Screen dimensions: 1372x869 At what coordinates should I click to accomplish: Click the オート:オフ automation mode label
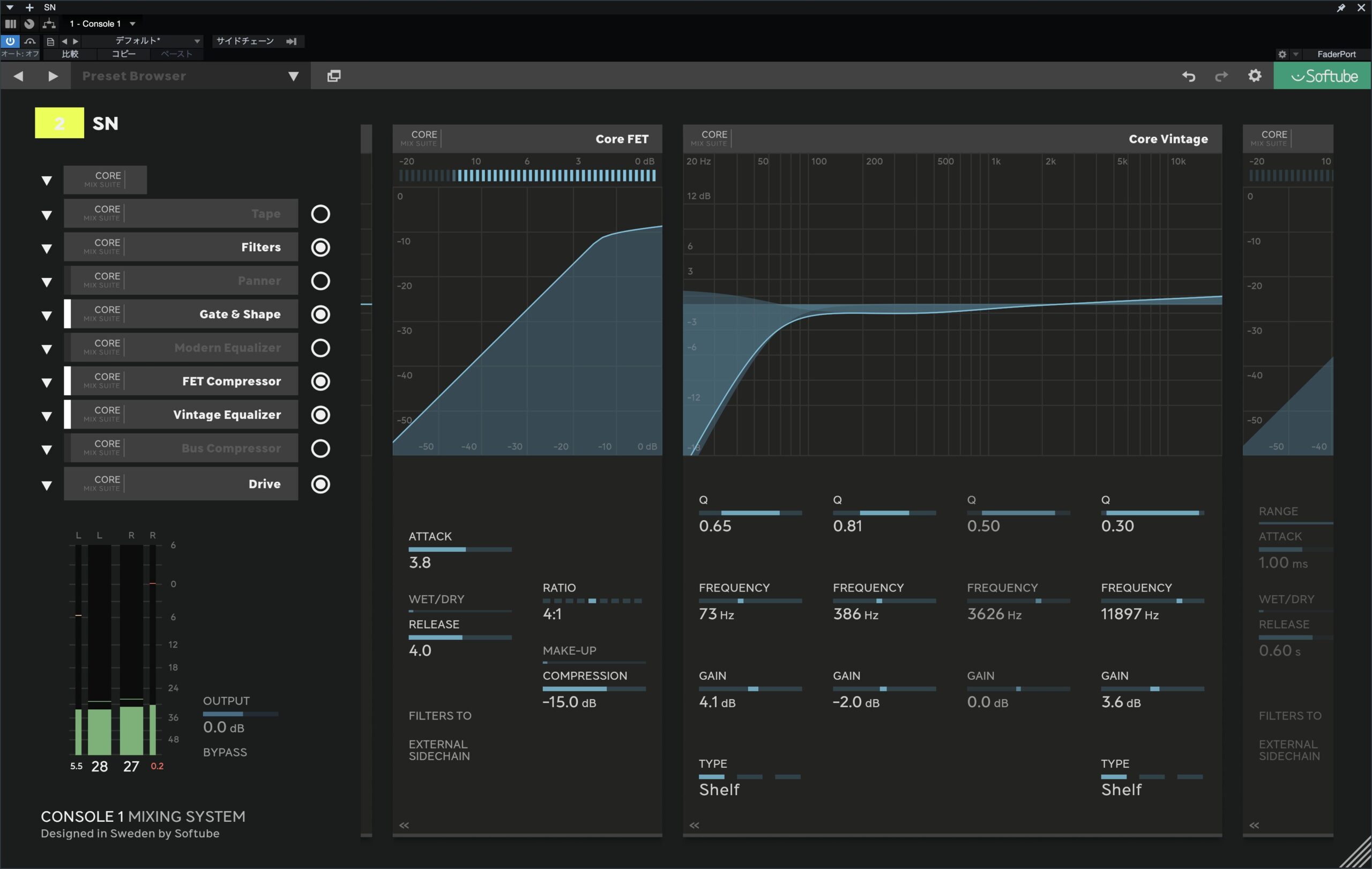20,54
